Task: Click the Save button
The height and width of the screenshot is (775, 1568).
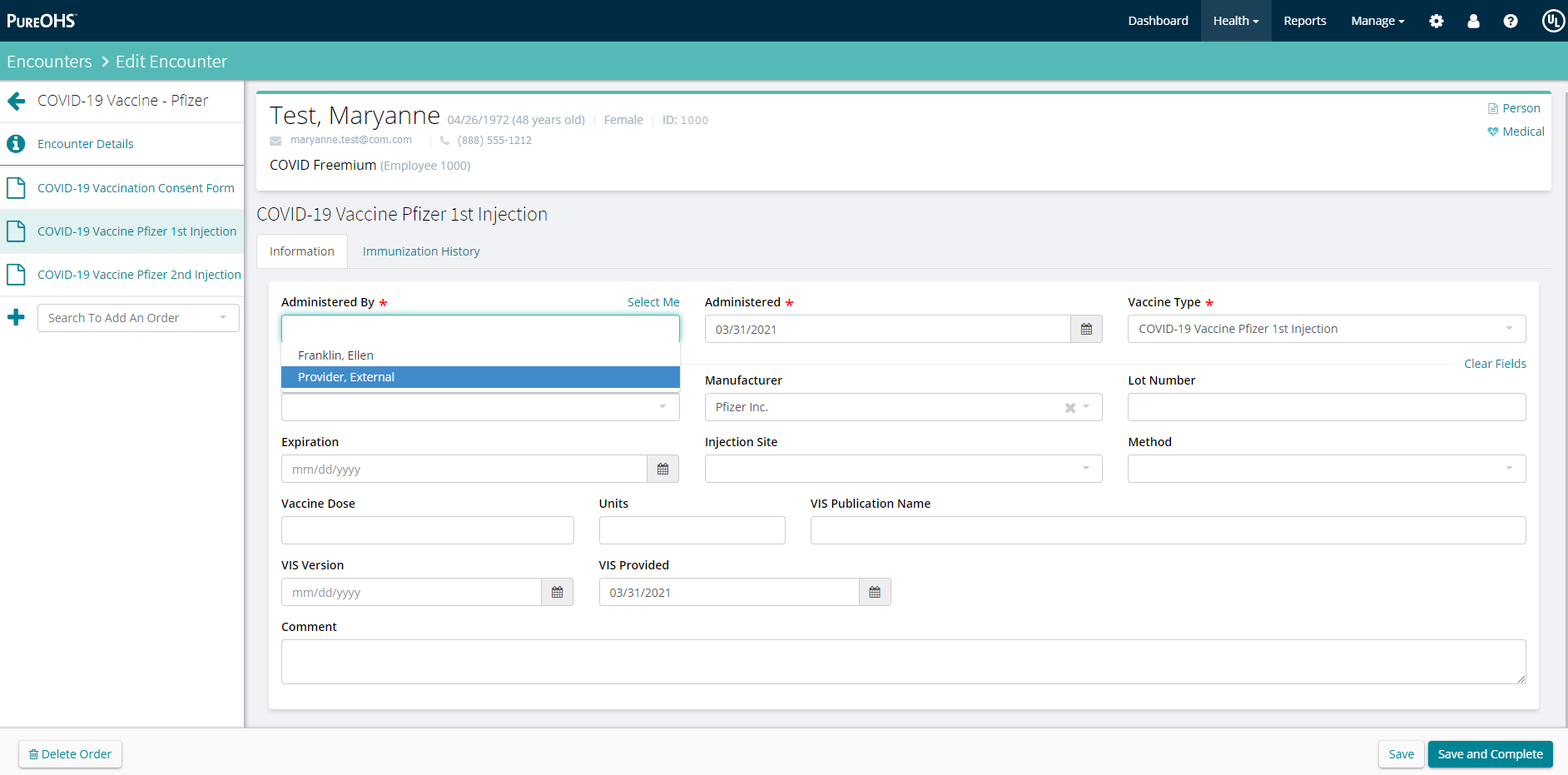Action: coord(1401,754)
